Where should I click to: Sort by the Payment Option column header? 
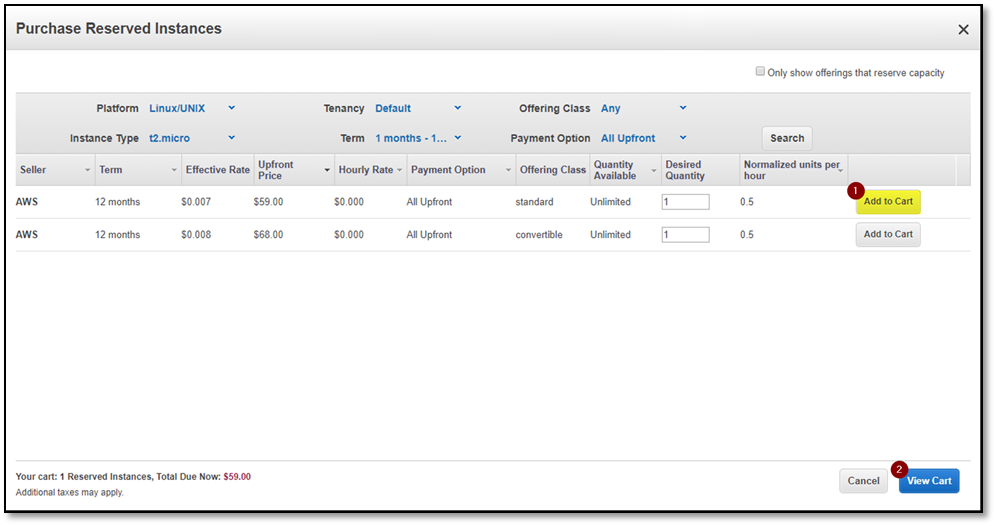461,170
